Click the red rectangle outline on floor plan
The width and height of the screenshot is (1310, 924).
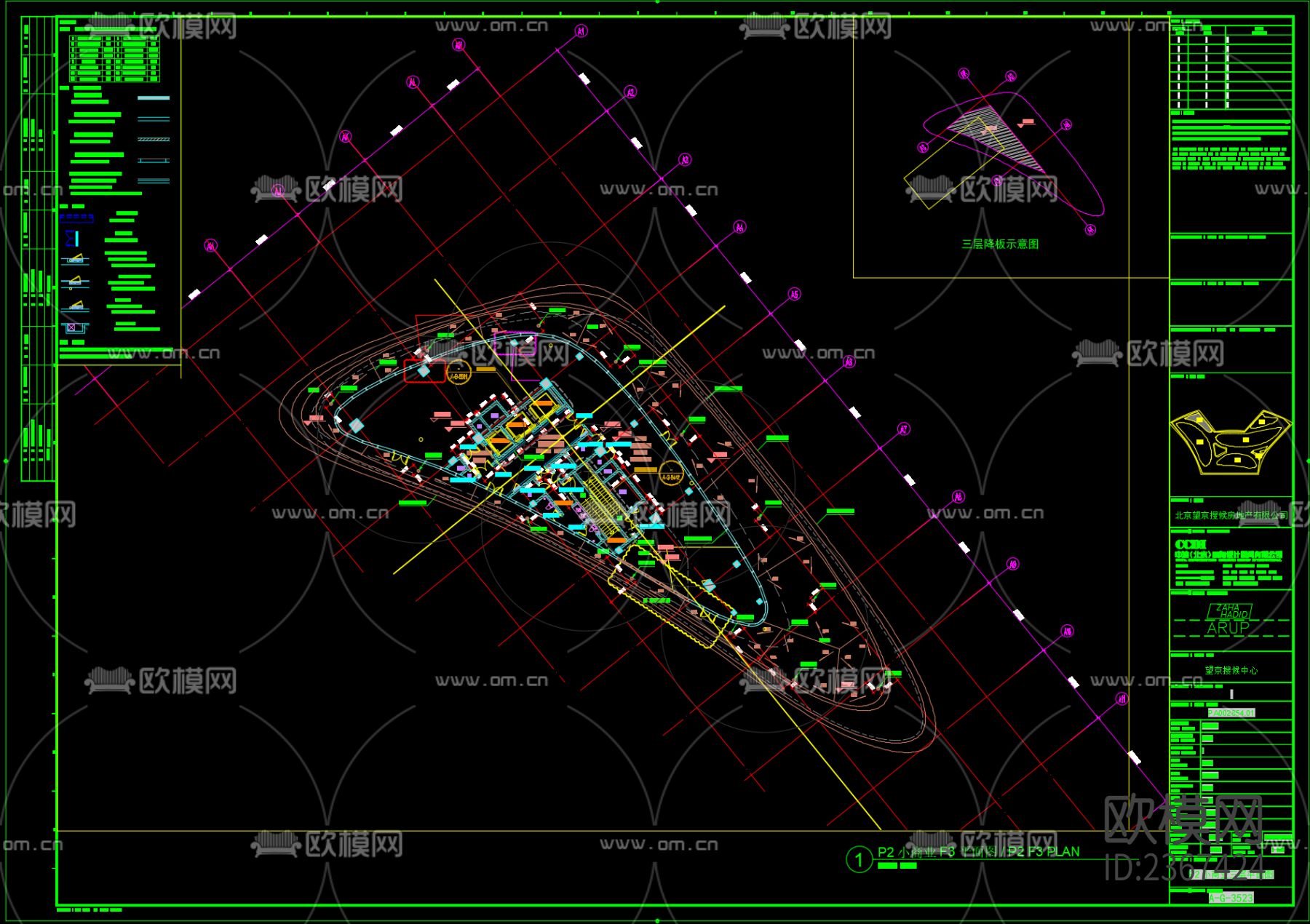[x=424, y=370]
